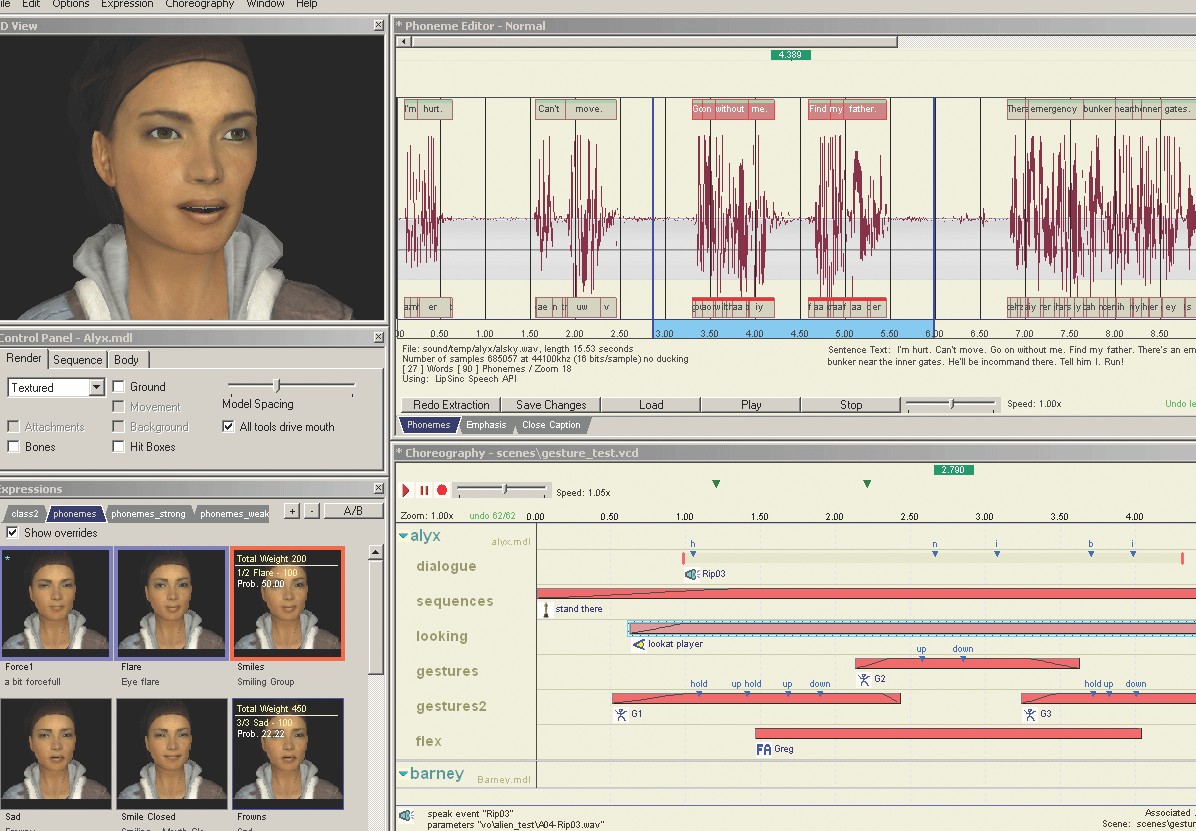Select the G2 gesture icon
Screen dimensions: 1196x831
(x=864, y=679)
